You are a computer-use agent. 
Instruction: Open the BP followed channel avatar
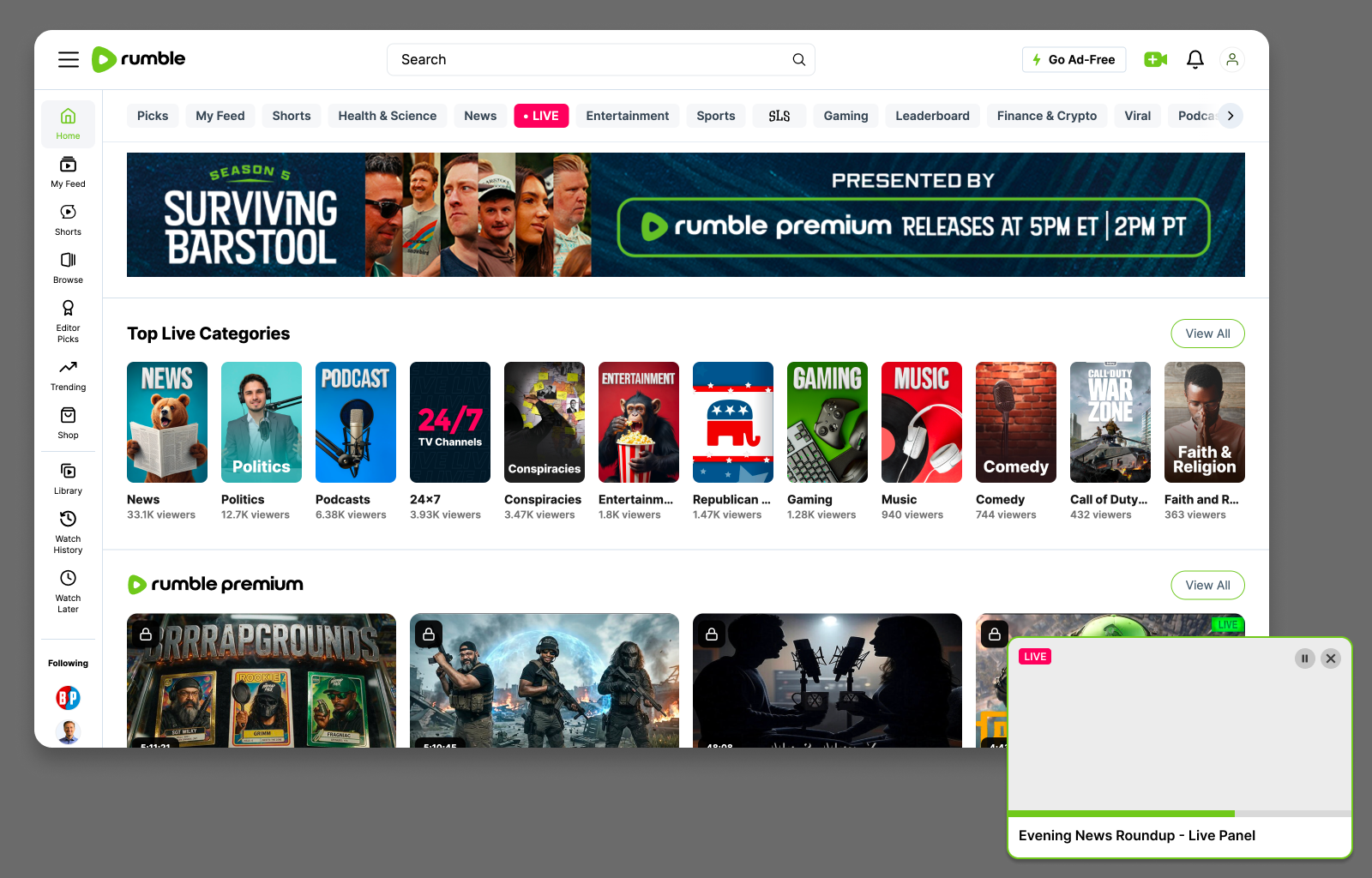point(69,698)
